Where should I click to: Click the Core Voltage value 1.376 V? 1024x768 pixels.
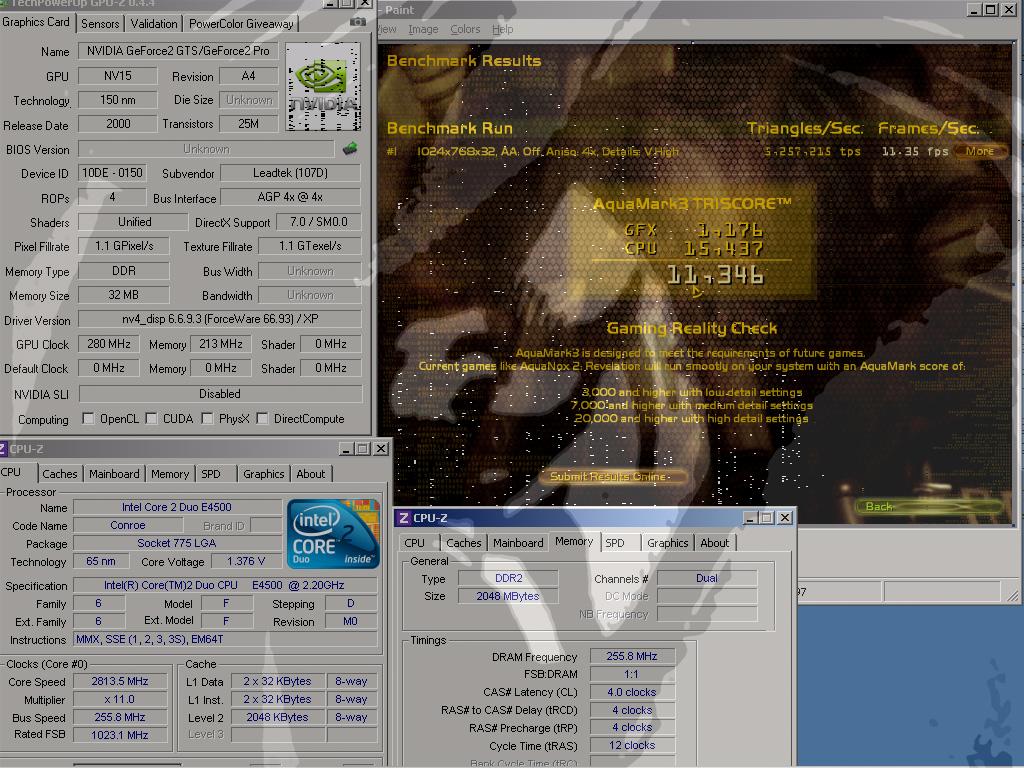tap(246, 562)
